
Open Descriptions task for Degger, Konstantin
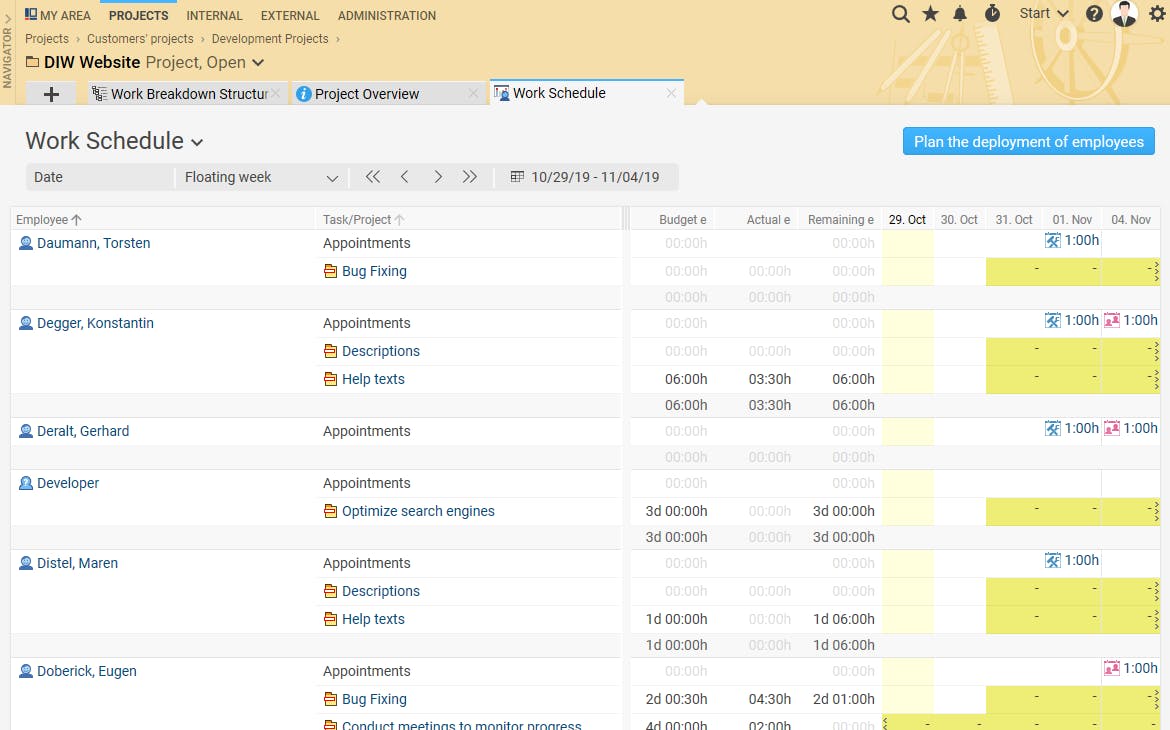click(381, 352)
